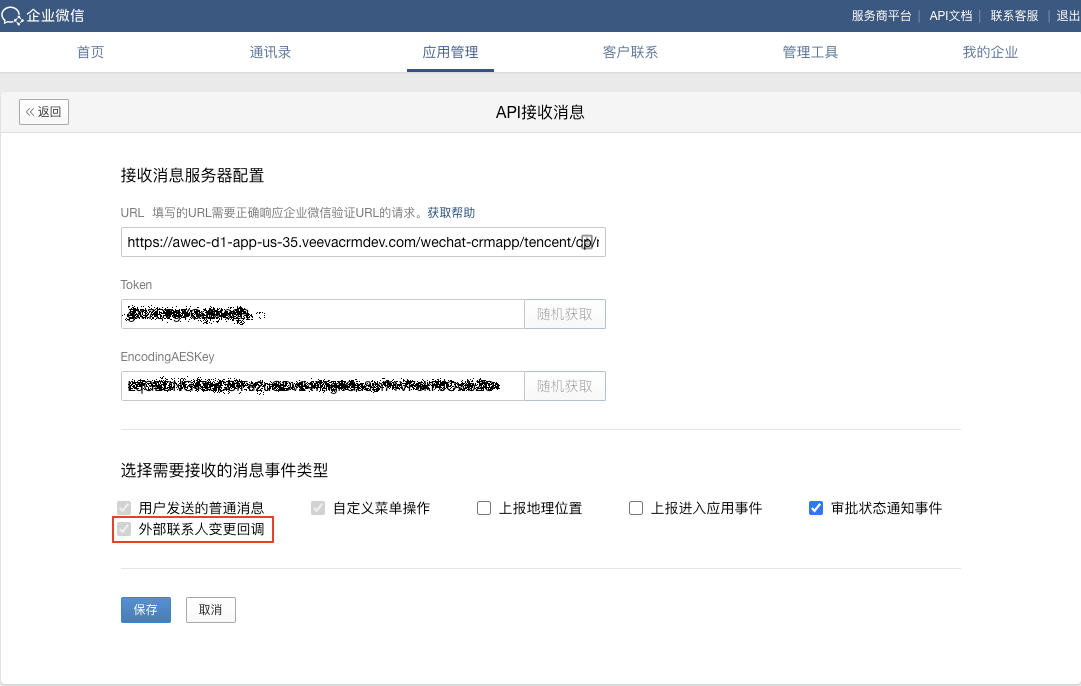
Task: Click the 联系客服 link
Action: 1014,15
